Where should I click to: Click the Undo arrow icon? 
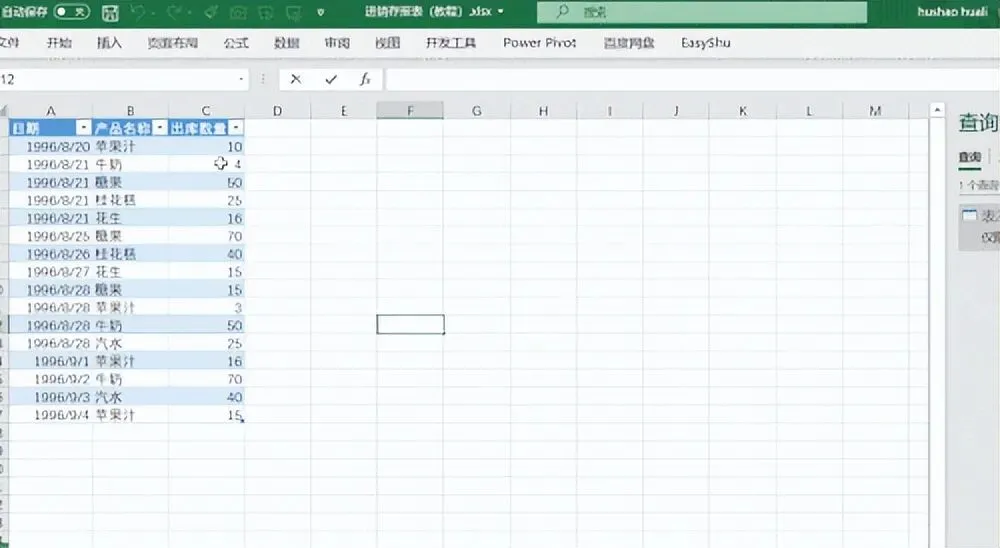[x=137, y=12]
